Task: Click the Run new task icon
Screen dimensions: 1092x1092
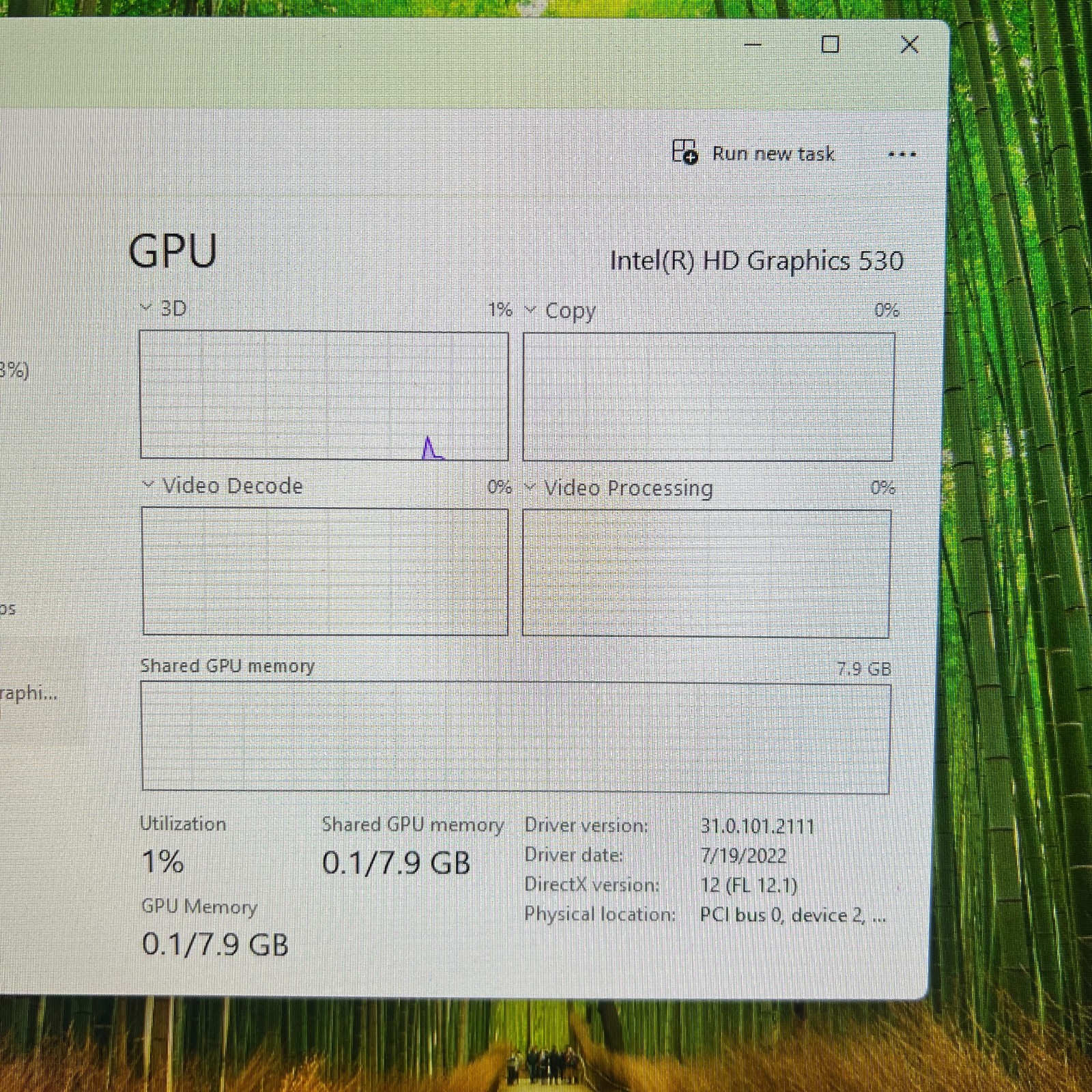Action: tap(685, 152)
